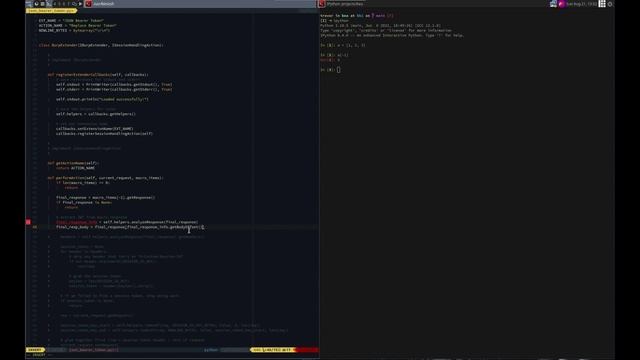This screenshot has height=360, width=640.
Task: Click the EXT_NAME constant assignment line
Action: click(71, 20)
